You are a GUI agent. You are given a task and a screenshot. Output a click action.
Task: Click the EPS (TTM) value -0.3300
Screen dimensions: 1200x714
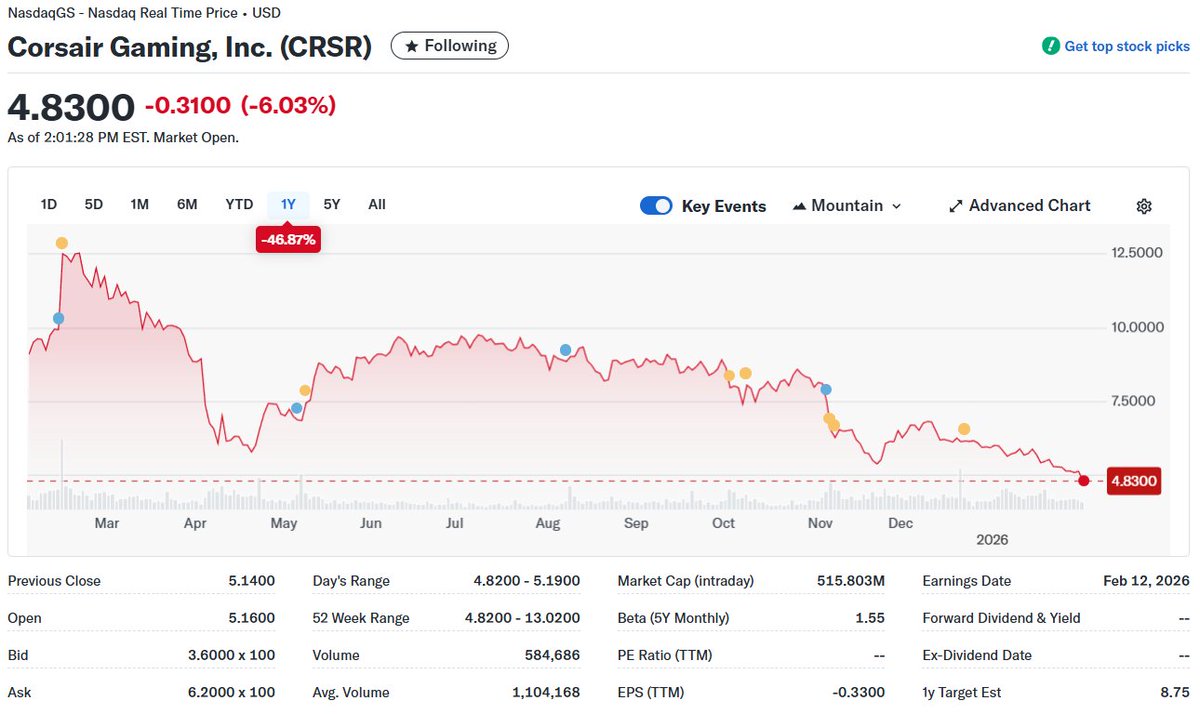click(x=859, y=692)
